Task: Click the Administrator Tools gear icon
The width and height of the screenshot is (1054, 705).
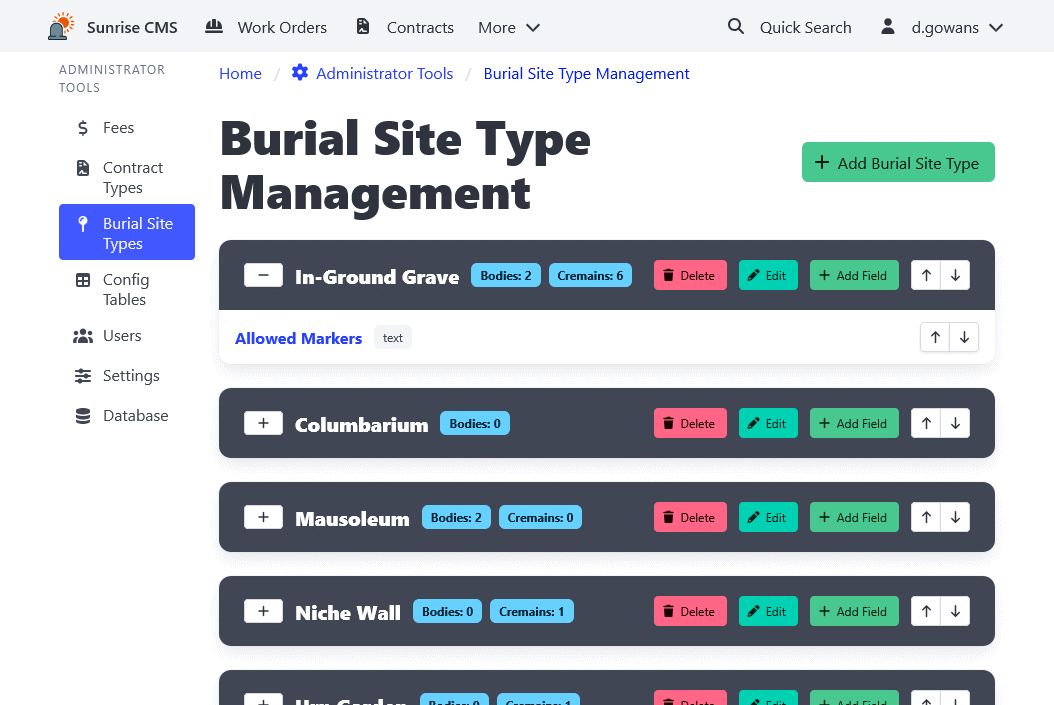Action: 300,73
